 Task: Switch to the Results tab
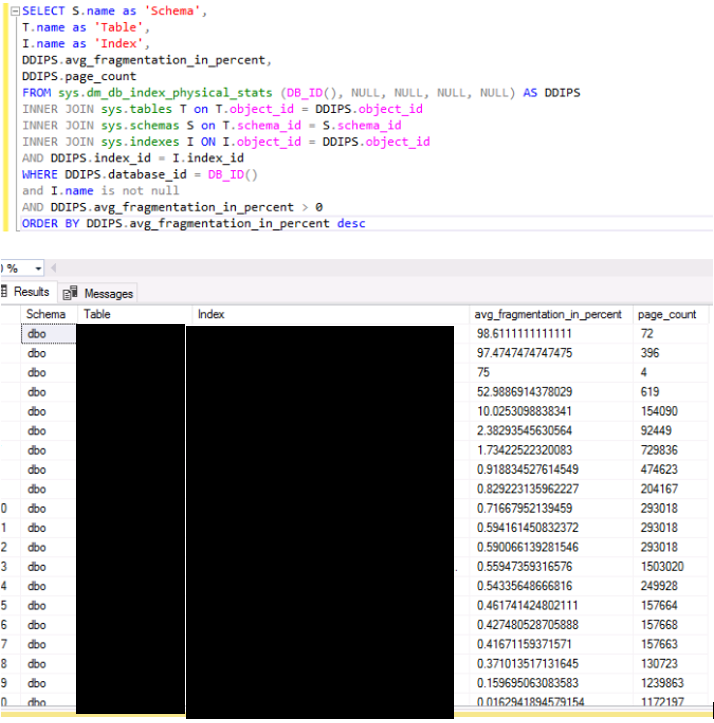tap(28, 292)
